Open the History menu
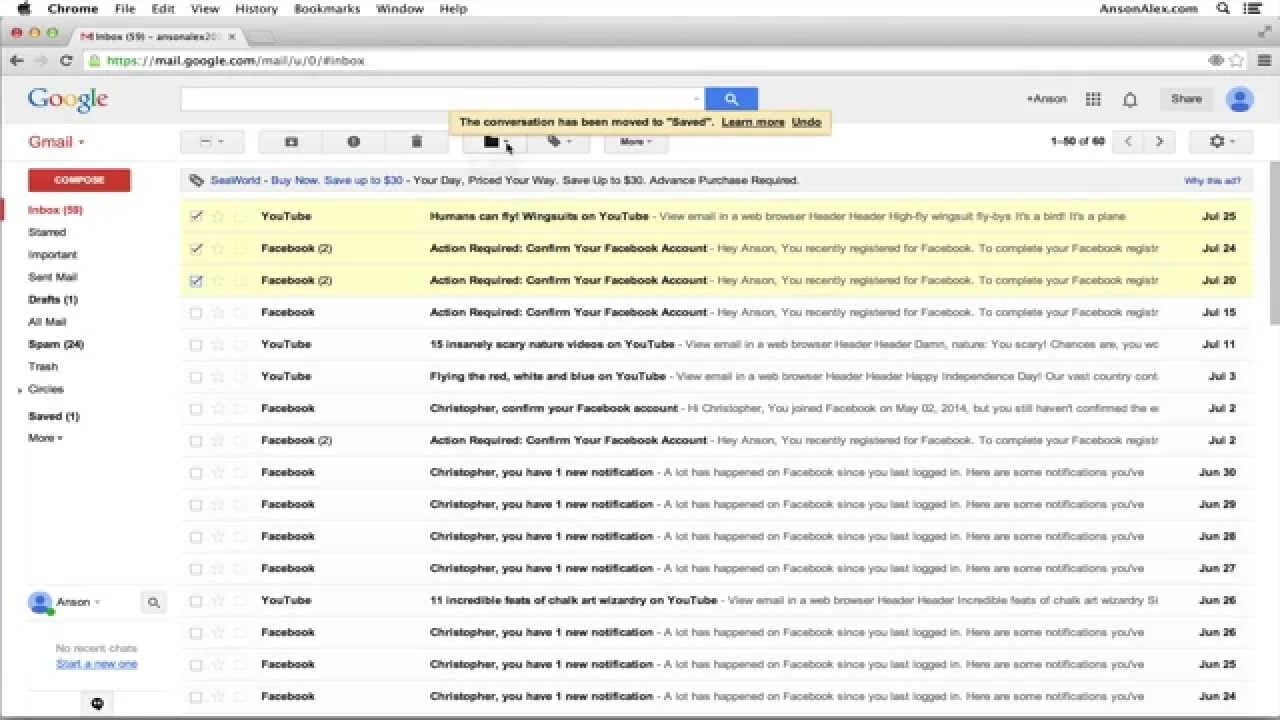 coord(256,9)
